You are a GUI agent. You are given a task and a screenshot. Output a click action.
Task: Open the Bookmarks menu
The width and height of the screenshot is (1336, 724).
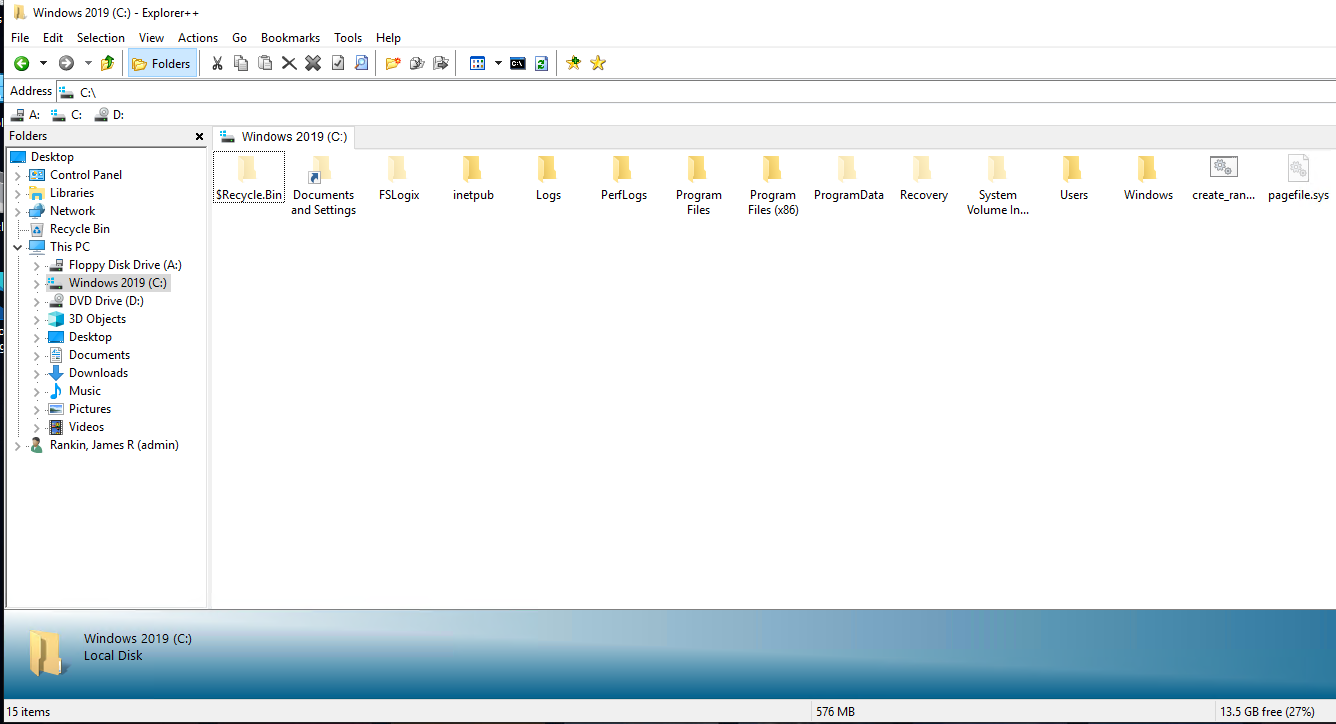click(290, 38)
